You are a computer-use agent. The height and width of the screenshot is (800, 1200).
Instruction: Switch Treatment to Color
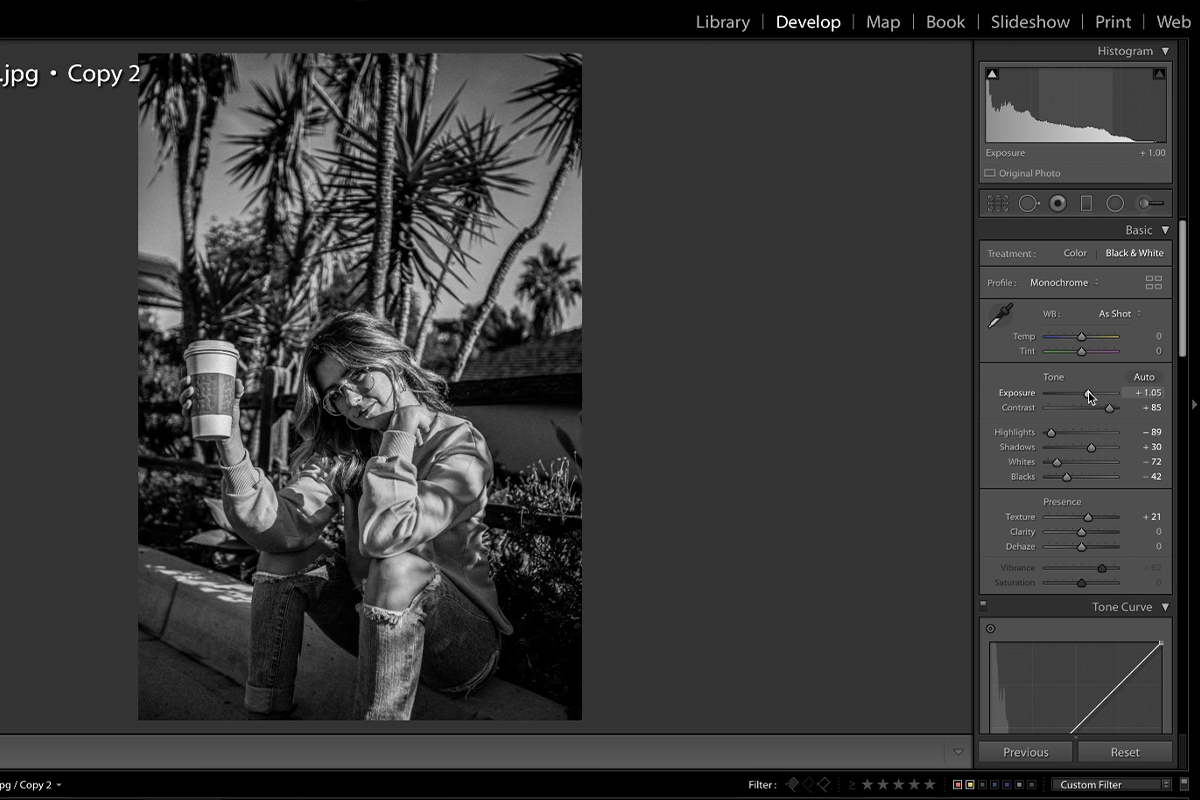[1075, 253]
